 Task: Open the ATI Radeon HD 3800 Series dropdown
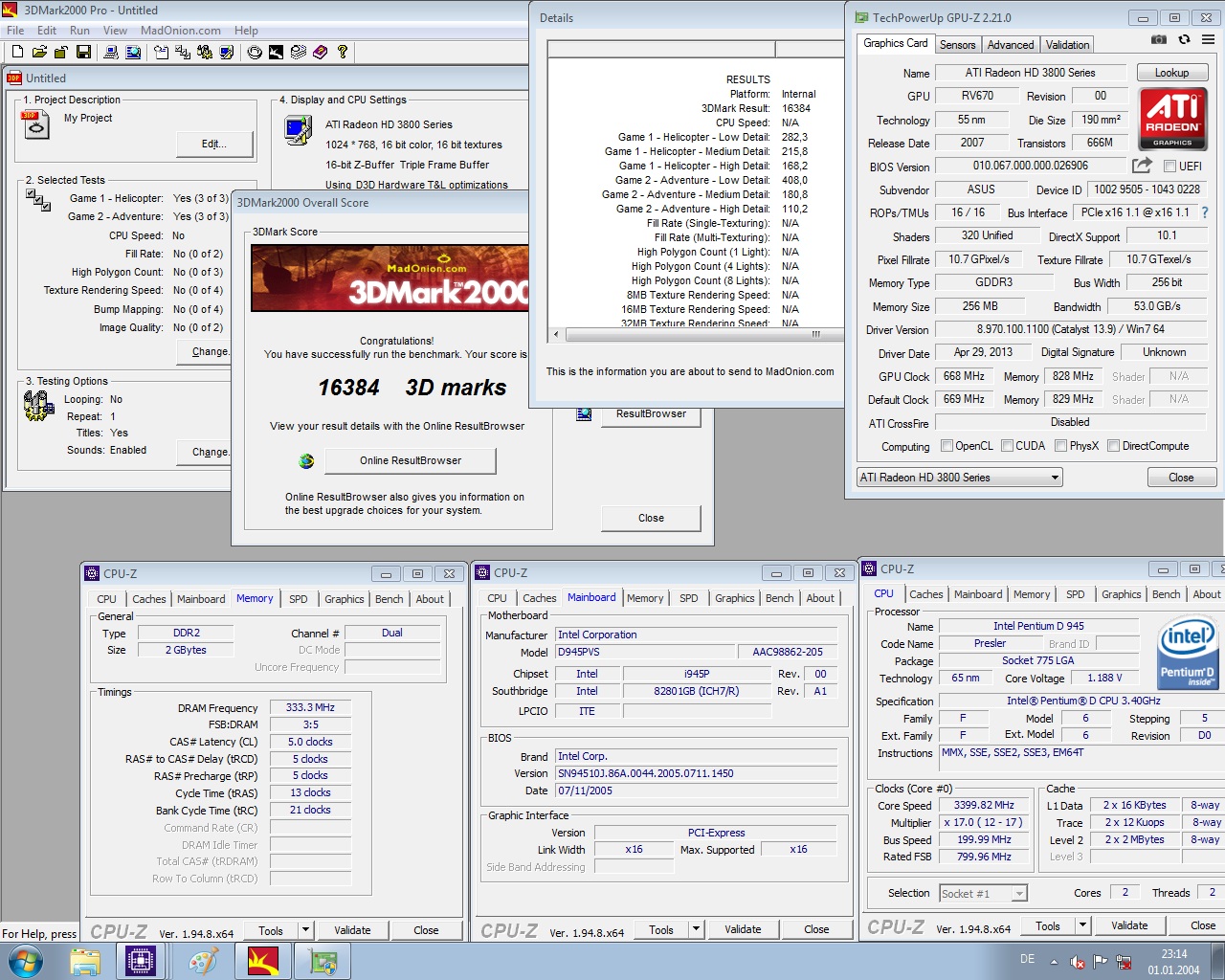pos(959,478)
